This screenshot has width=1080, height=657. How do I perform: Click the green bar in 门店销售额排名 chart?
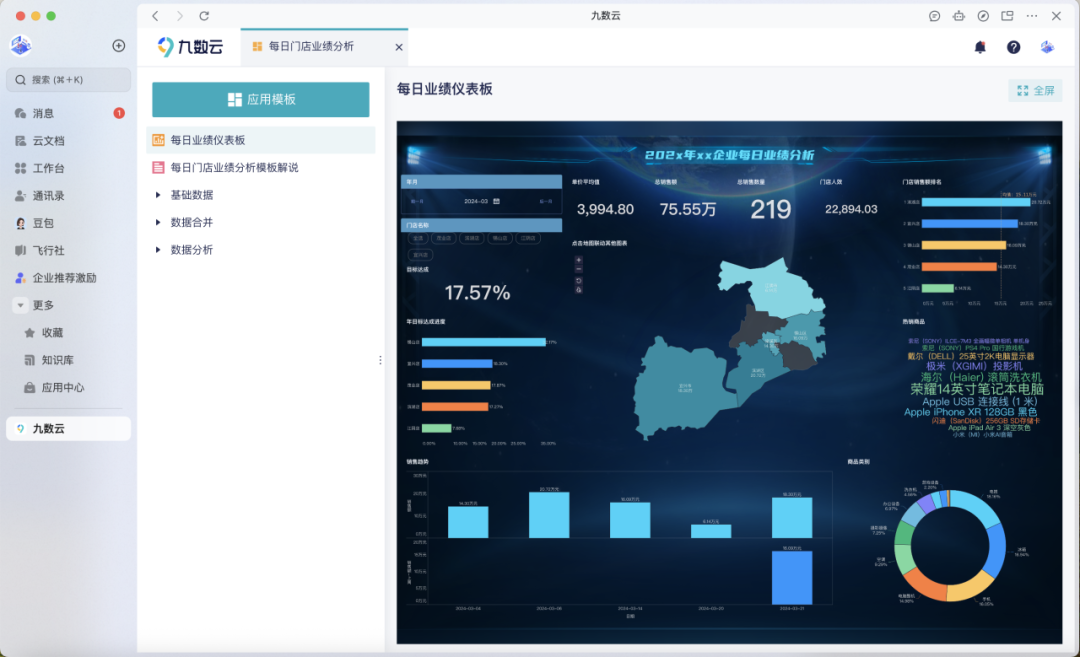click(x=937, y=288)
